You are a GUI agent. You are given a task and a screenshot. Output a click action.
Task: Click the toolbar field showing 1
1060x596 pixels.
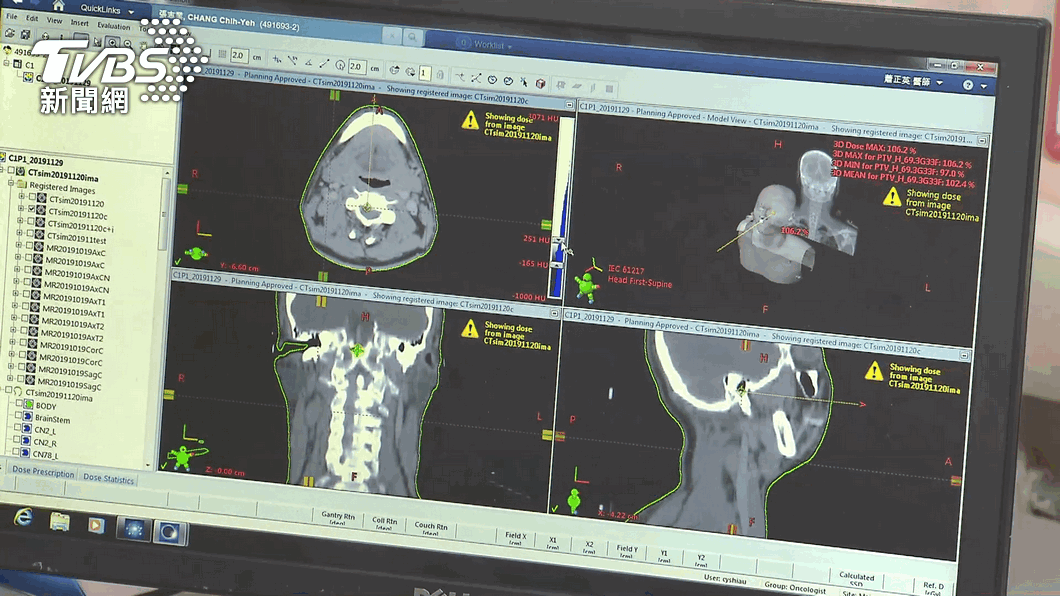pos(425,73)
